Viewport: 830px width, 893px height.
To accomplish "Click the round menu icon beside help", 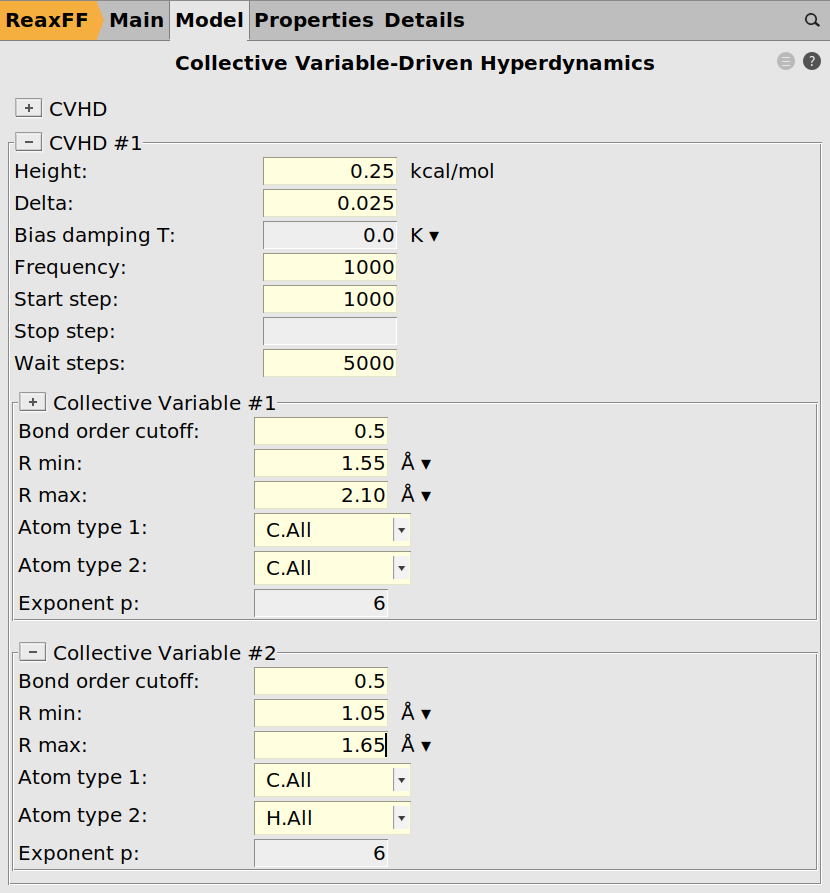I will coord(786,62).
